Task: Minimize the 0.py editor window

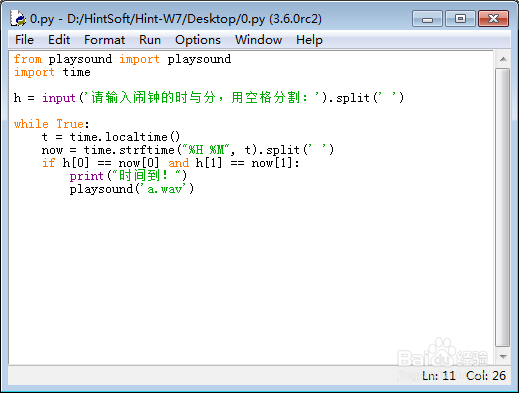Action: point(427,18)
